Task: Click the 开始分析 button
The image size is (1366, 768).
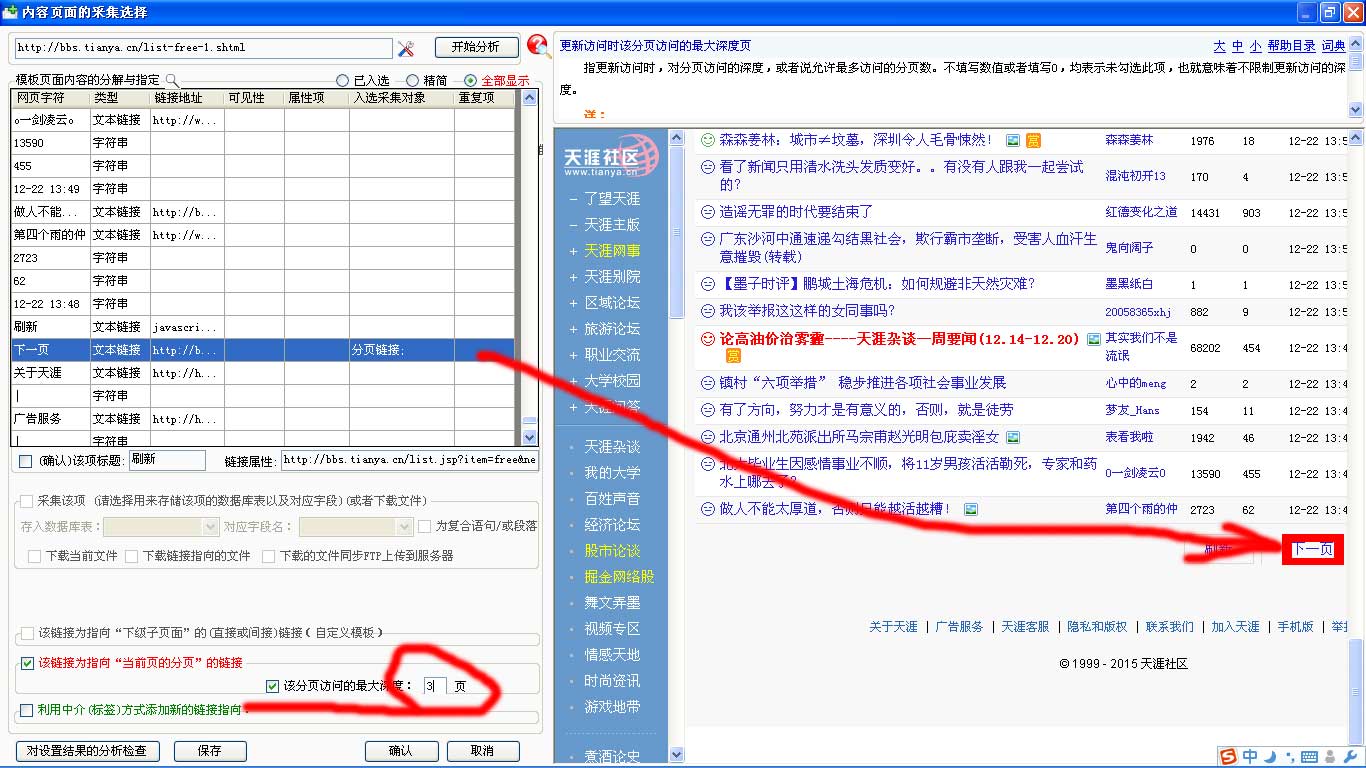Action: point(476,48)
